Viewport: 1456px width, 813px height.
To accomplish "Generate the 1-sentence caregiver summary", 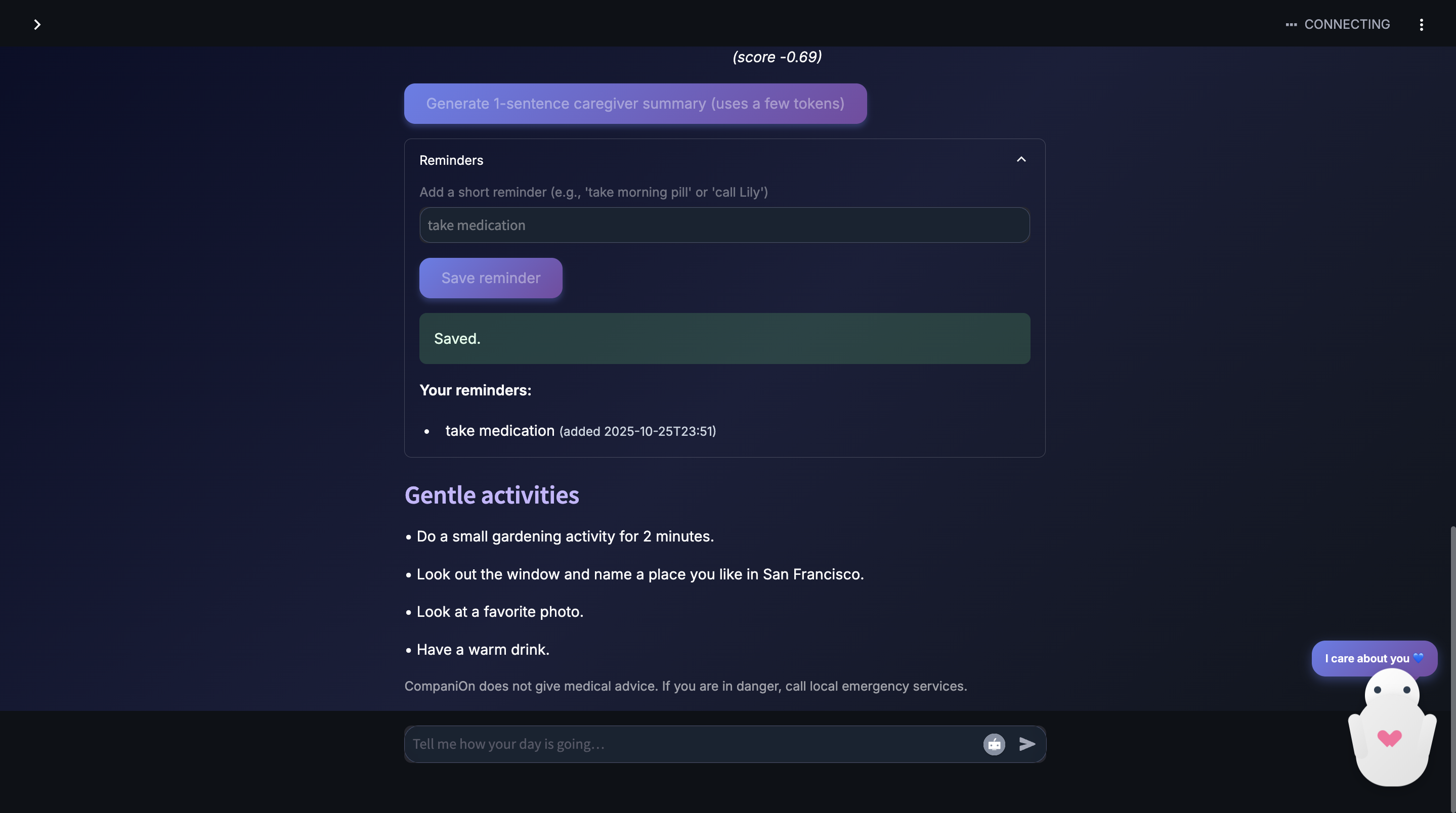I will 635,104.
